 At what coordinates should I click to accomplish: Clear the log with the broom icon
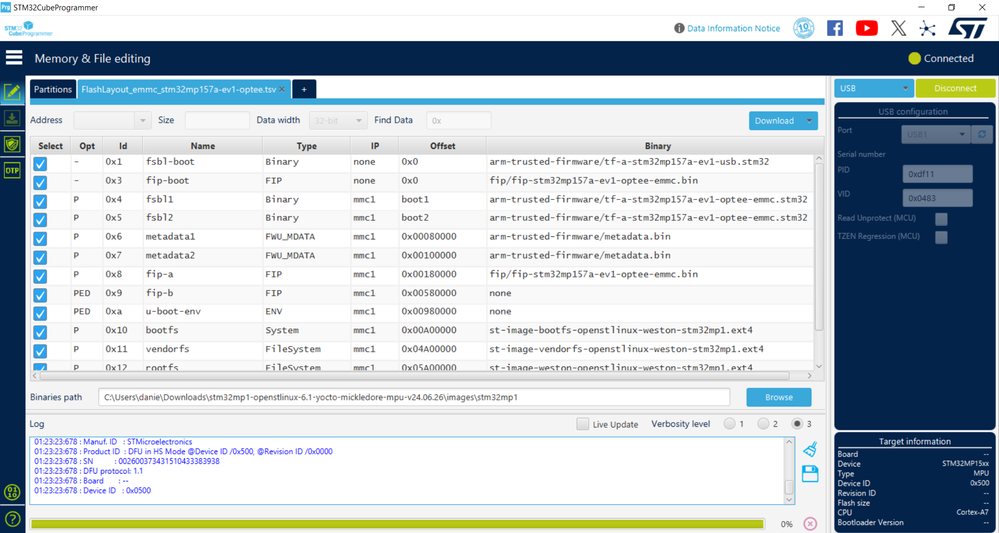point(810,450)
